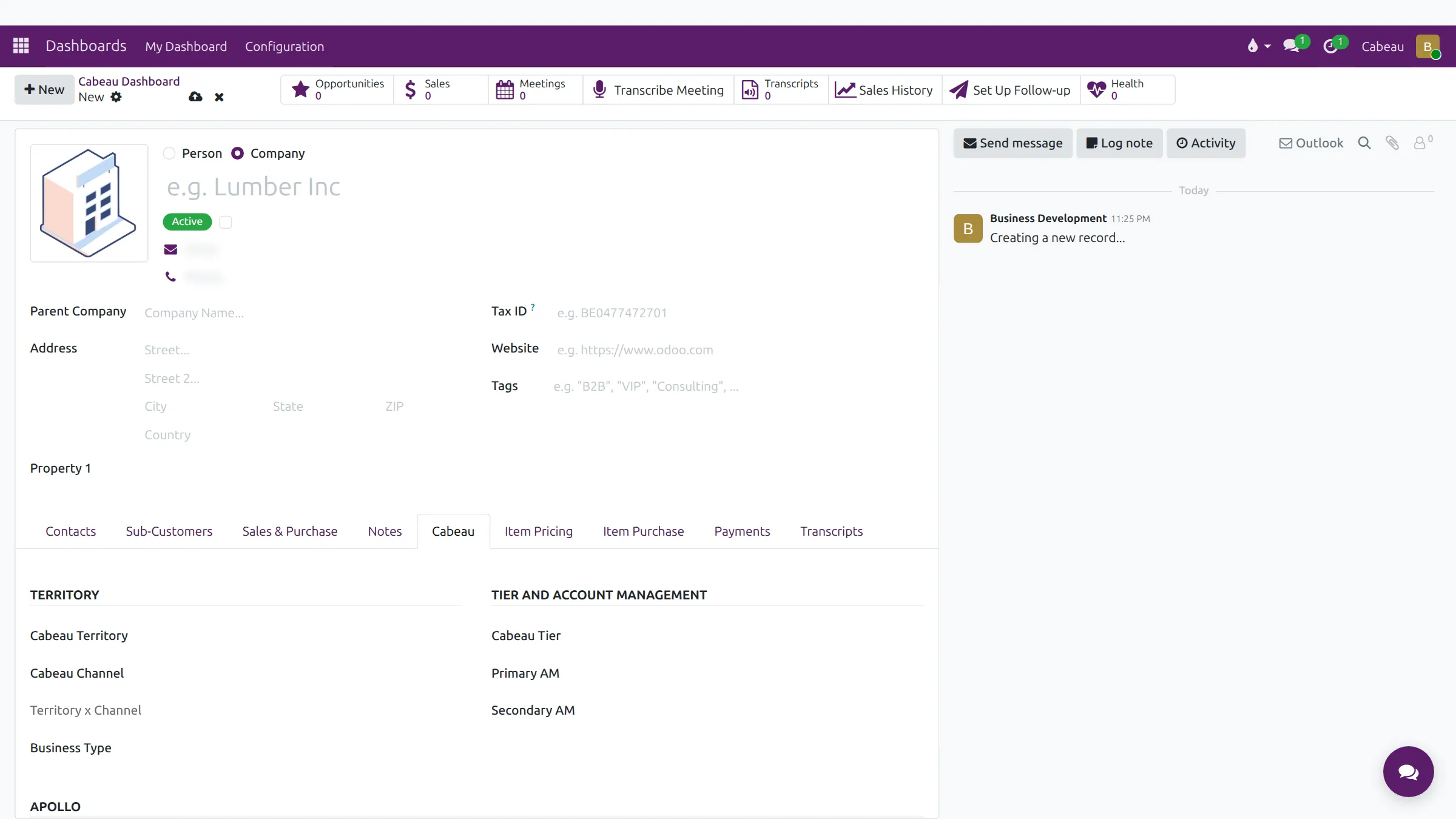
Task: Switch to the Item Pricing tab
Action: tap(538, 531)
